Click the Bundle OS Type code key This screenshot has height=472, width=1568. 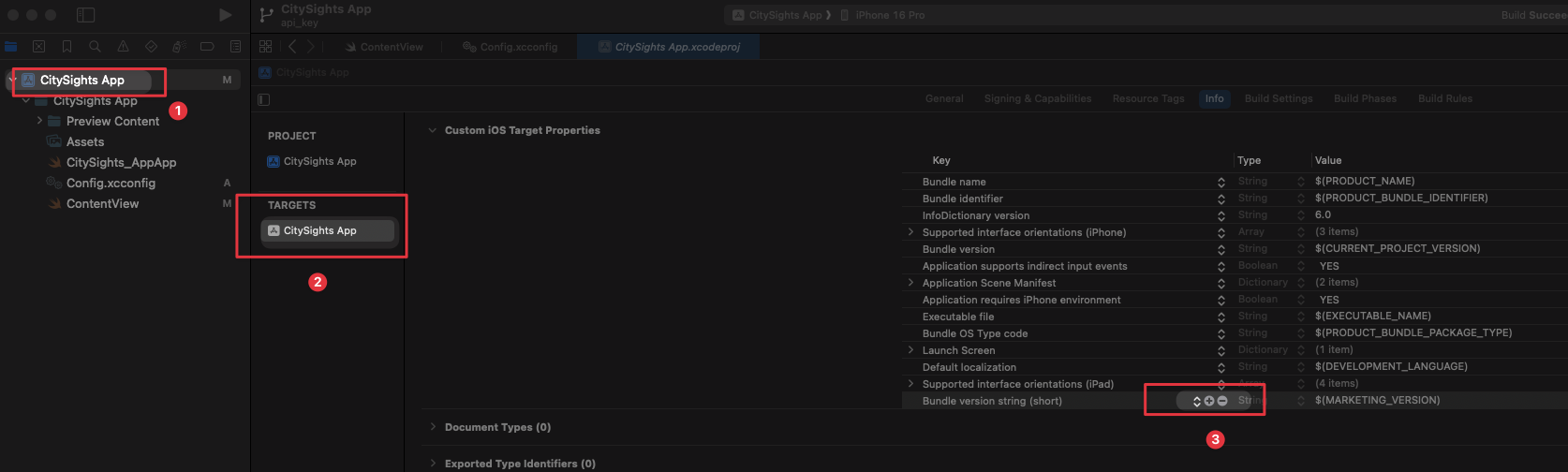(975, 333)
